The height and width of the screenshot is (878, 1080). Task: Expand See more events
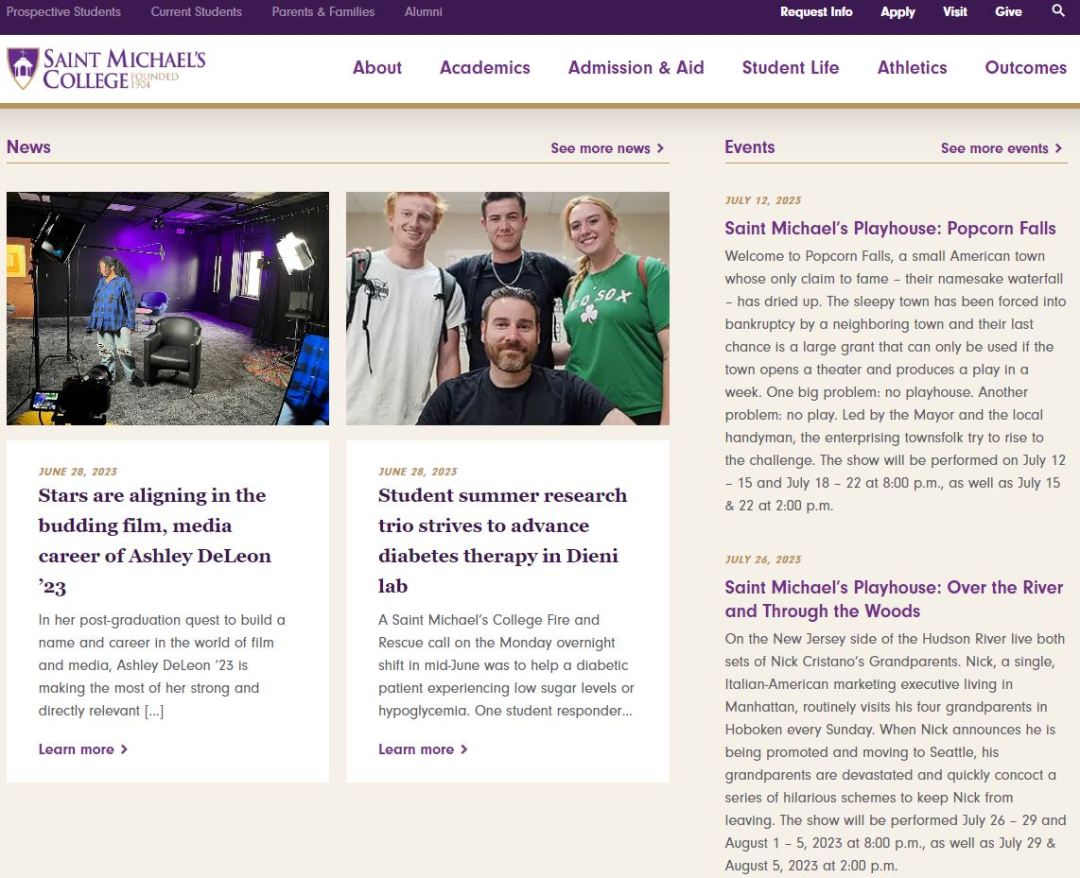1001,148
